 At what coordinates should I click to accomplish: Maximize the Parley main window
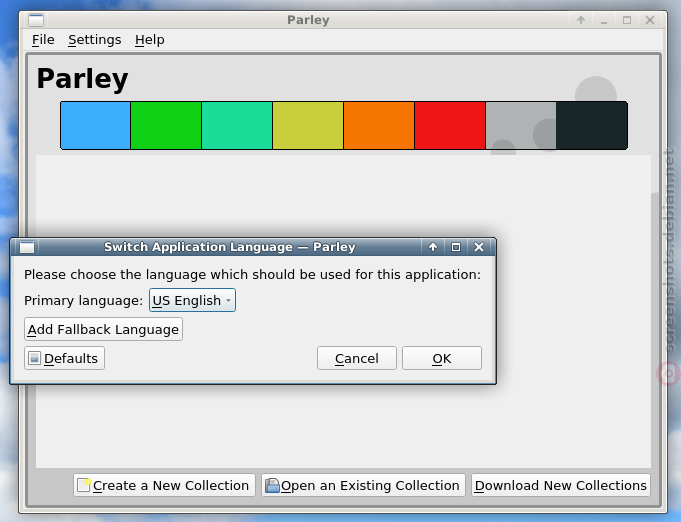point(627,20)
